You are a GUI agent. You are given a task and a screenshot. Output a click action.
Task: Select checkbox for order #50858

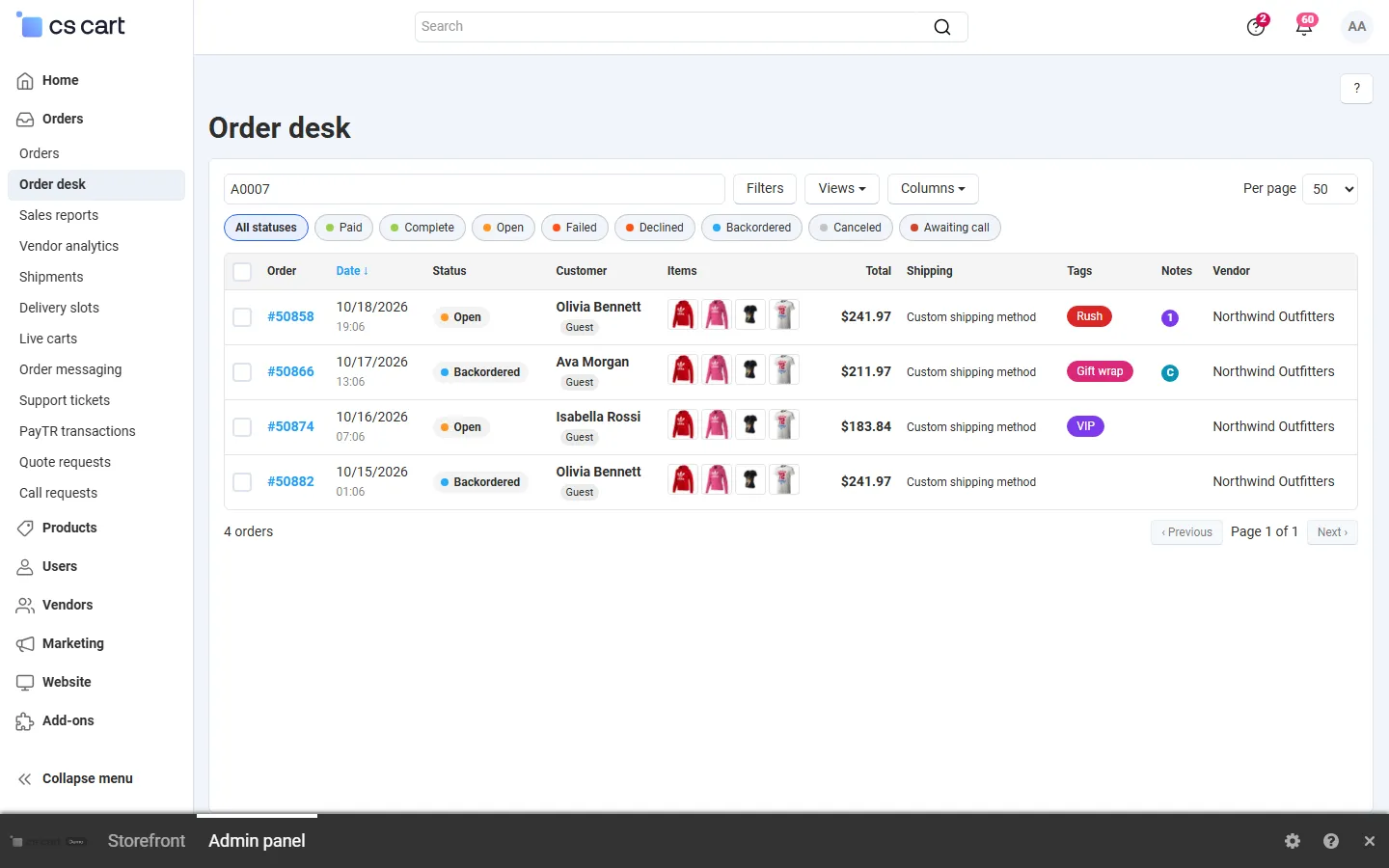(x=242, y=317)
